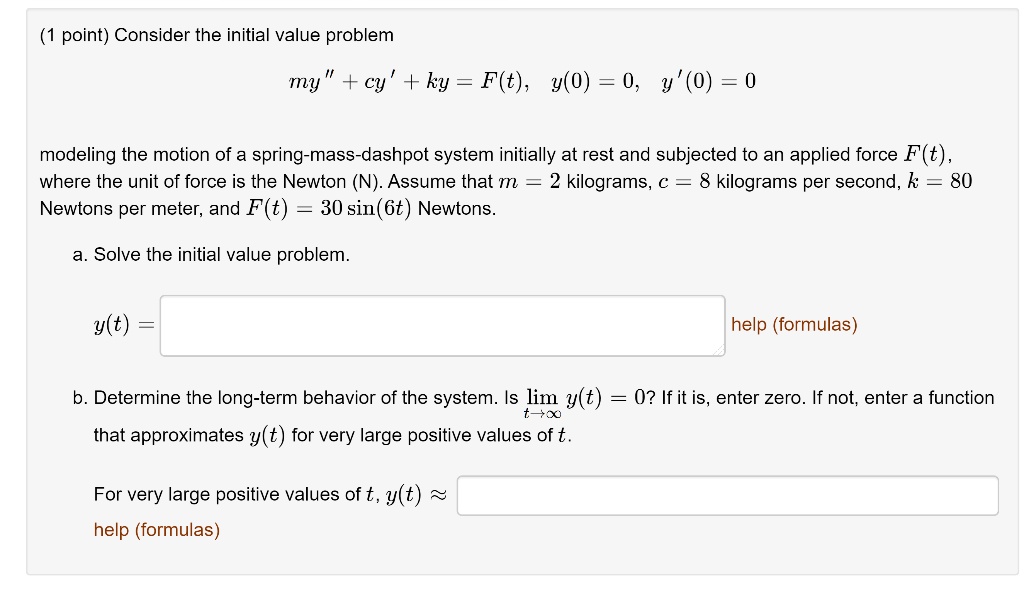Click 'Consider the initial value problem' heading text

(x=254, y=35)
